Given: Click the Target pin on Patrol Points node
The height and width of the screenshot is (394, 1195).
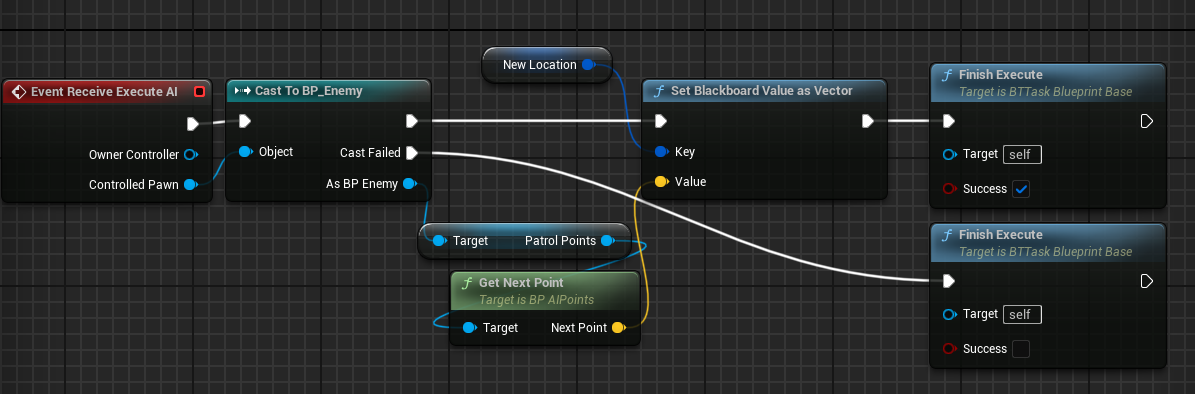Looking at the screenshot, I should [x=439, y=241].
